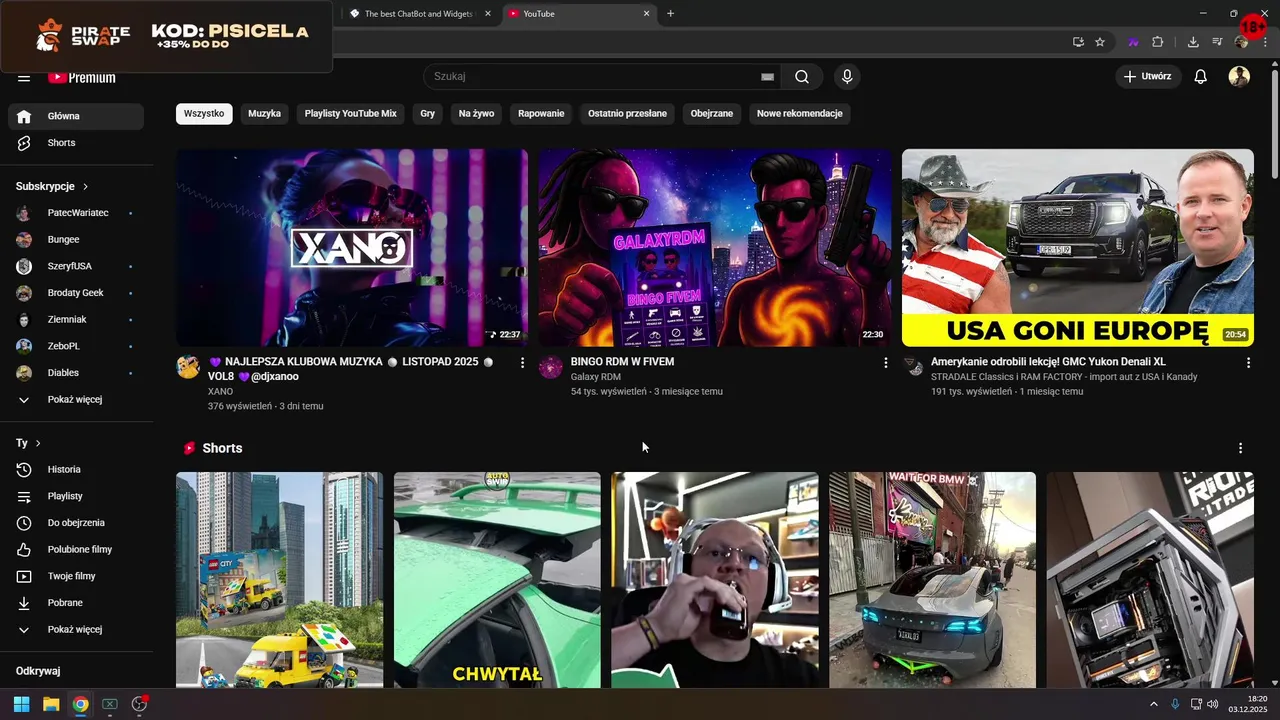Select the Gry filter chip
Screen dimensions: 1280x720
click(x=428, y=113)
